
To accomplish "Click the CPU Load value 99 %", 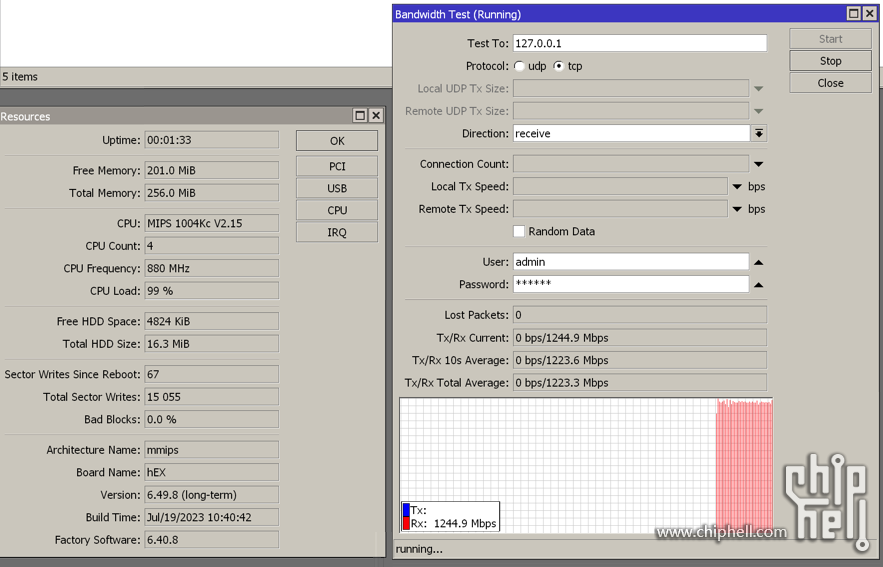I will pyautogui.click(x=211, y=291).
